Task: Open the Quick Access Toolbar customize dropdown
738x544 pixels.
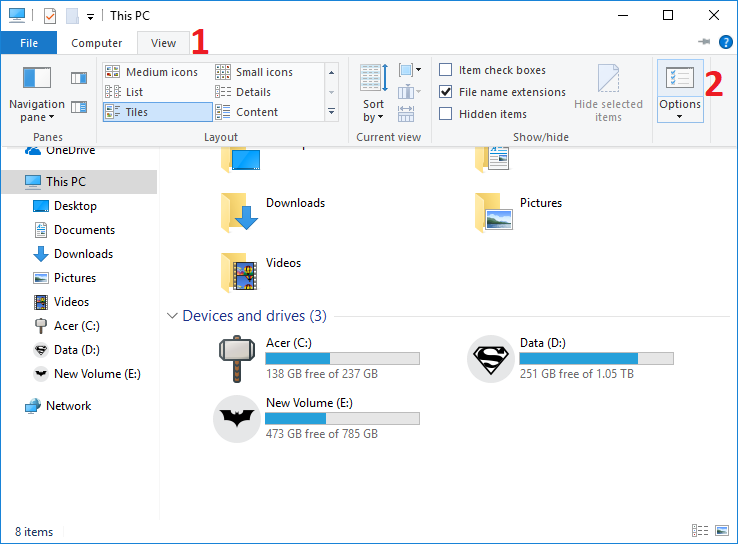Action: pos(91,16)
